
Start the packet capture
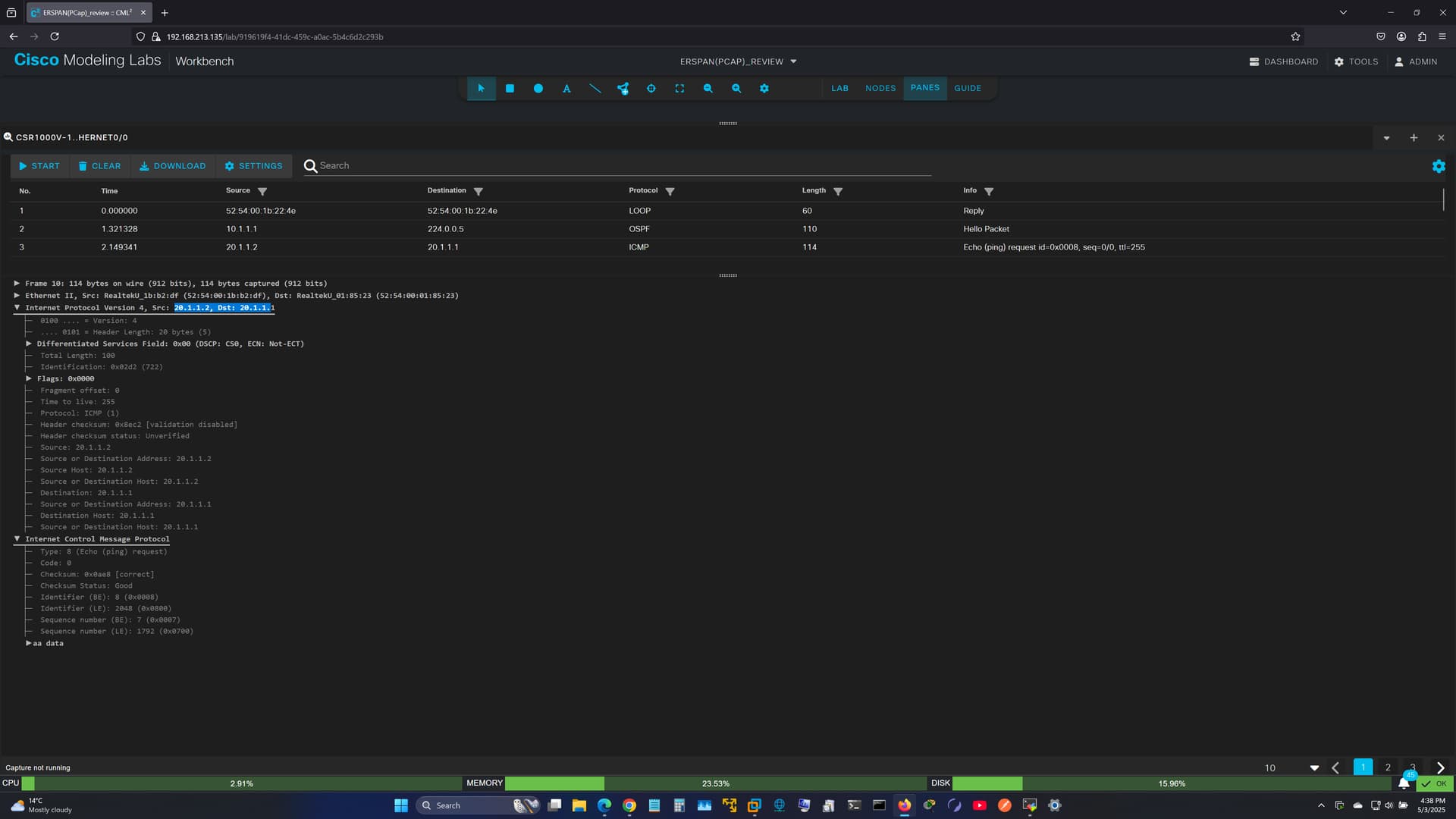tap(39, 166)
